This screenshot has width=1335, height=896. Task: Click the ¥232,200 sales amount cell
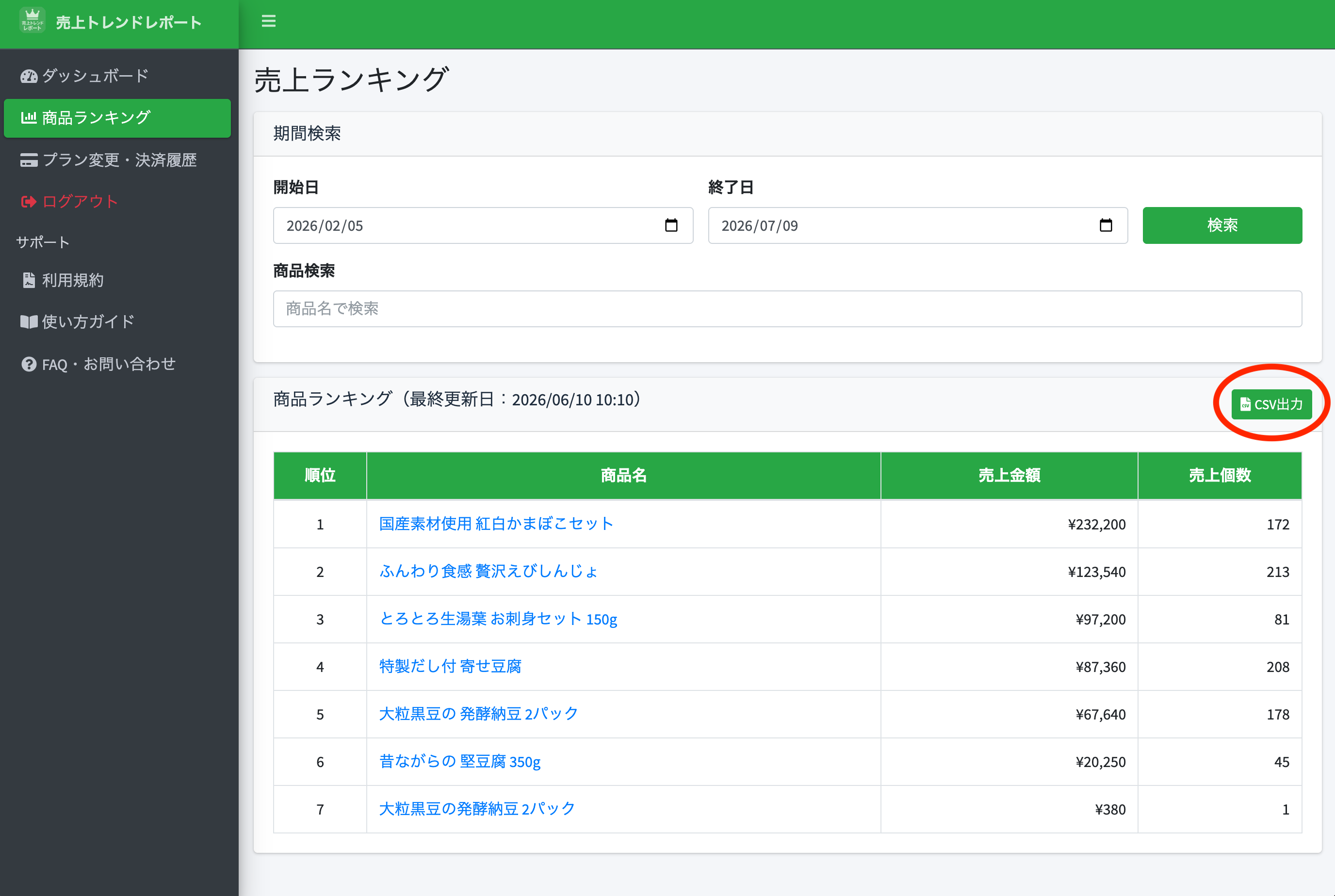[x=1009, y=524]
